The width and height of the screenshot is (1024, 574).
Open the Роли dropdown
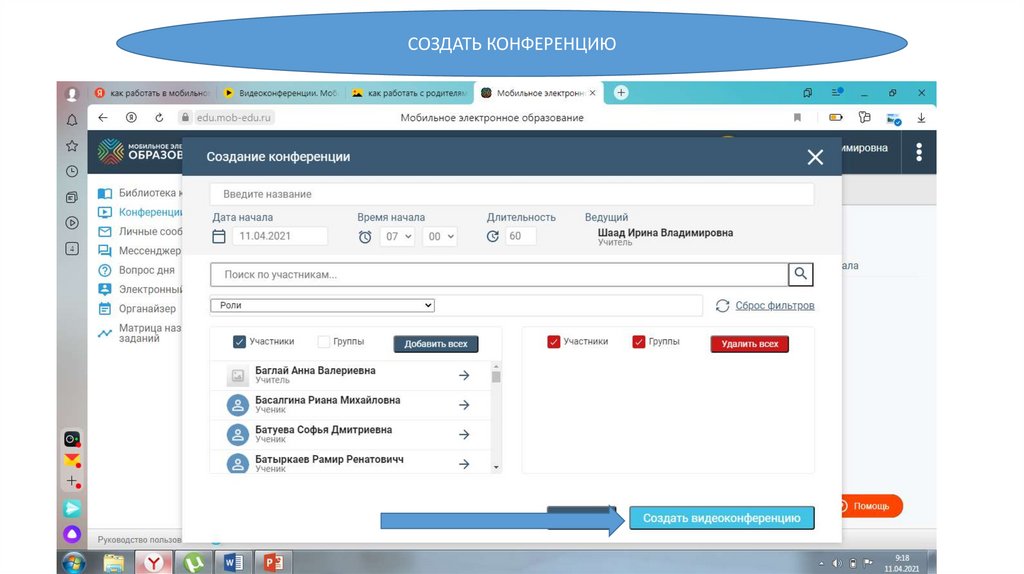point(322,305)
